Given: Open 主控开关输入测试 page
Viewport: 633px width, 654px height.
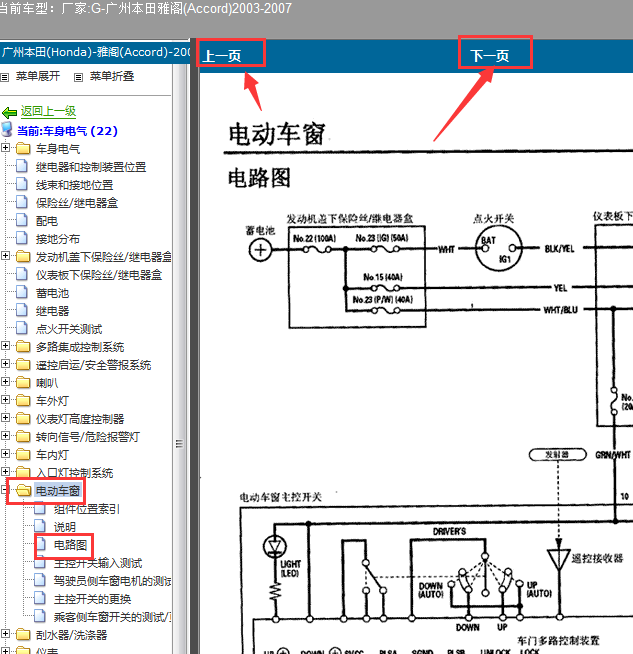Looking at the screenshot, I should (x=98, y=563).
